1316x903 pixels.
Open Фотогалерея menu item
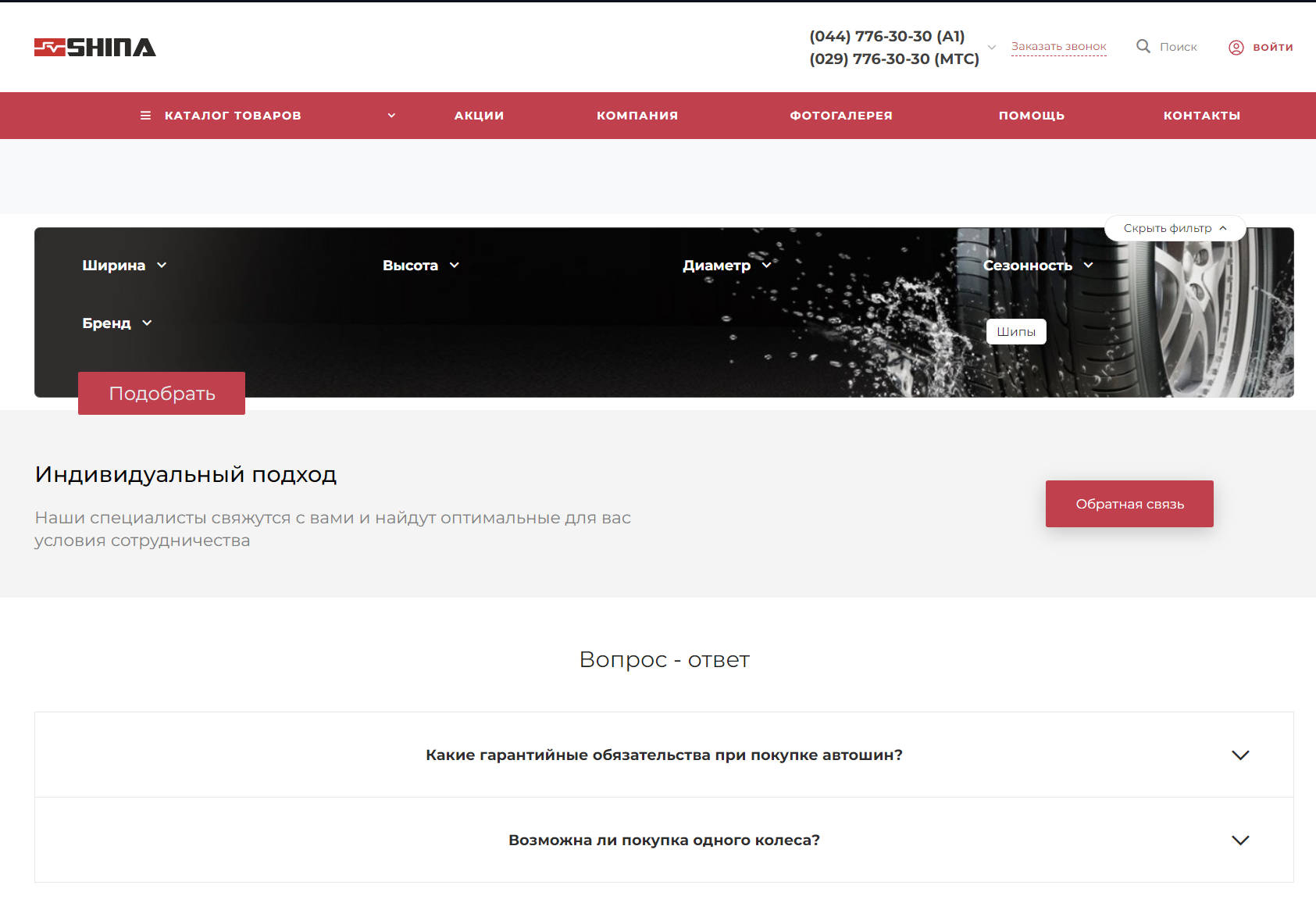click(841, 116)
